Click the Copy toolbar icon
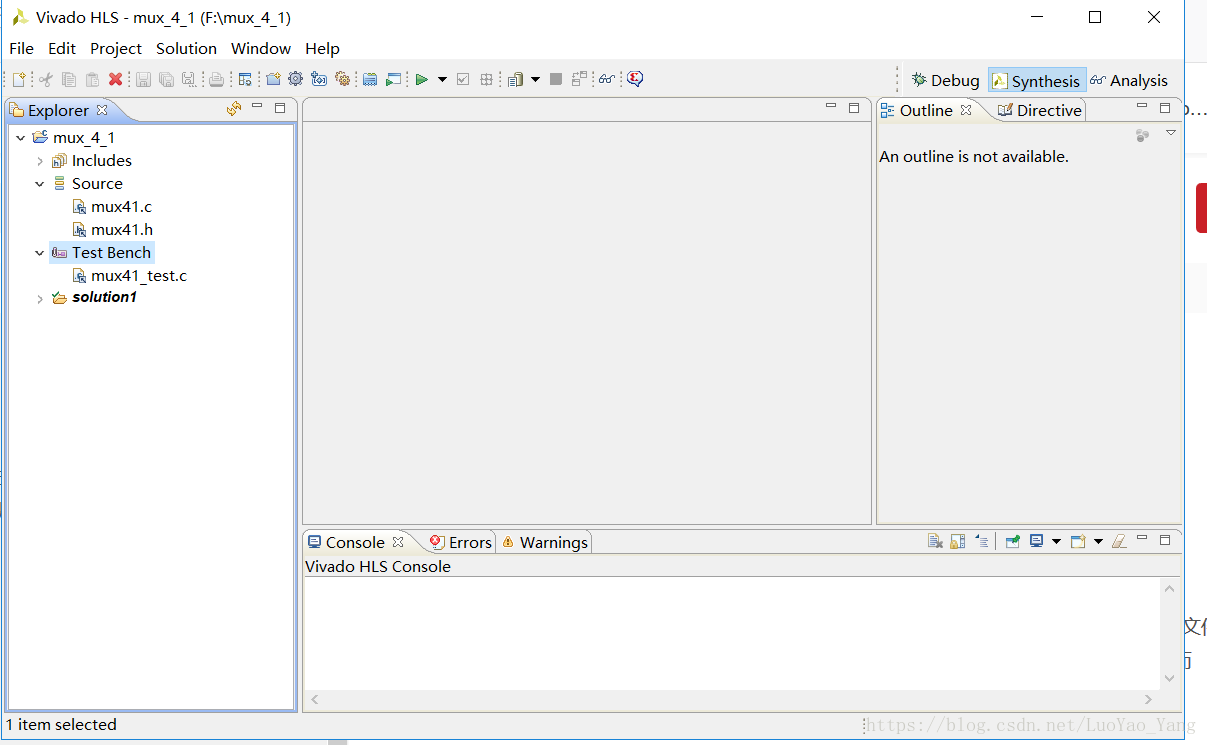 69,79
